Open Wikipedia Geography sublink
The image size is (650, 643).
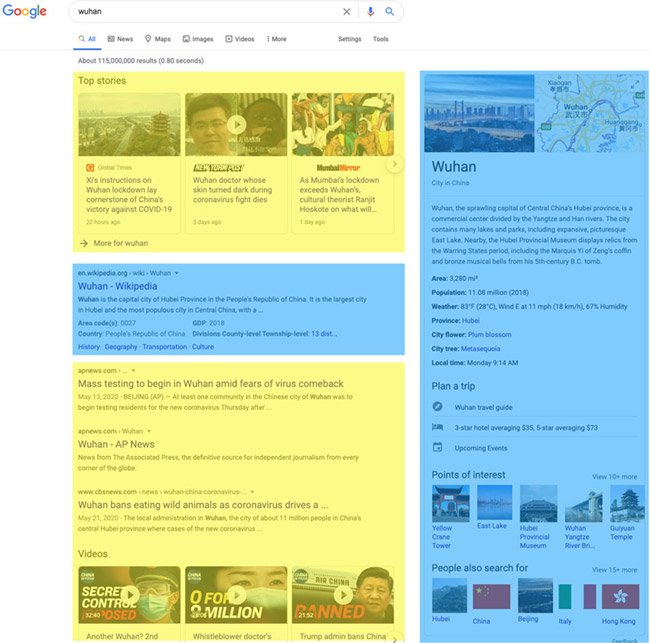pos(121,347)
